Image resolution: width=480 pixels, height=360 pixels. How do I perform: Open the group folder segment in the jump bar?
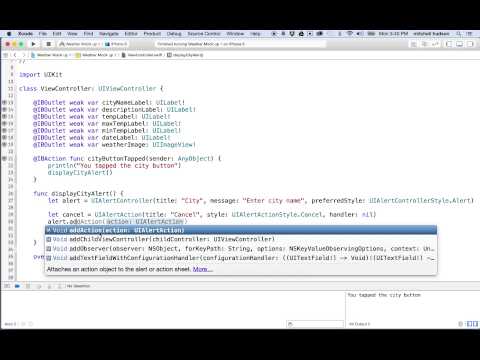tap(95, 55)
